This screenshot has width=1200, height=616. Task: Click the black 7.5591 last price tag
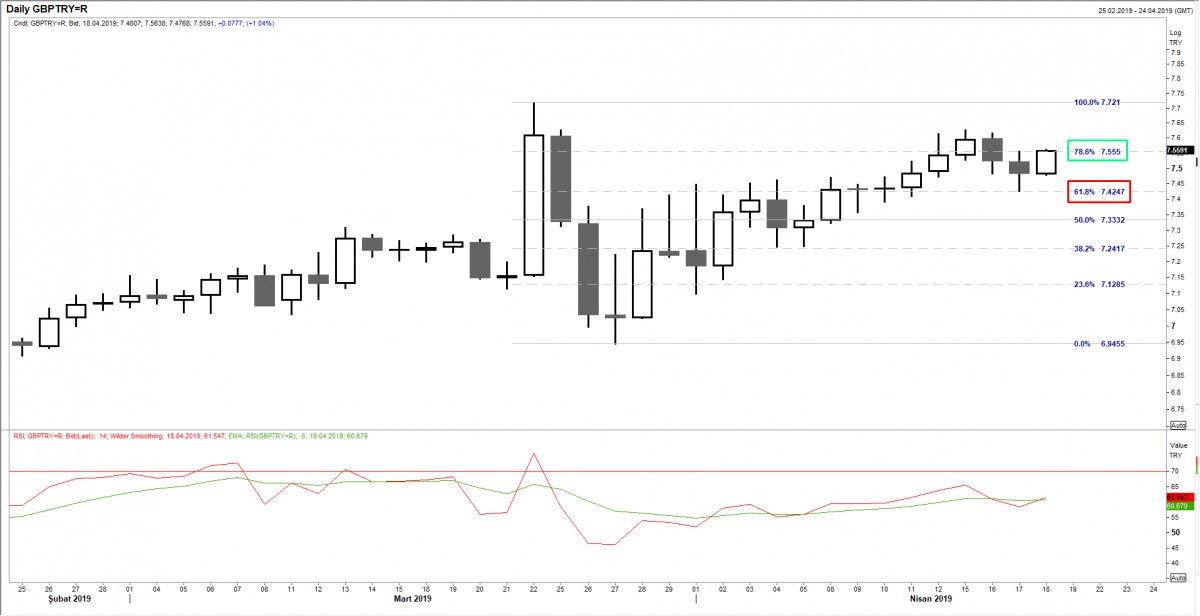(x=1180, y=151)
